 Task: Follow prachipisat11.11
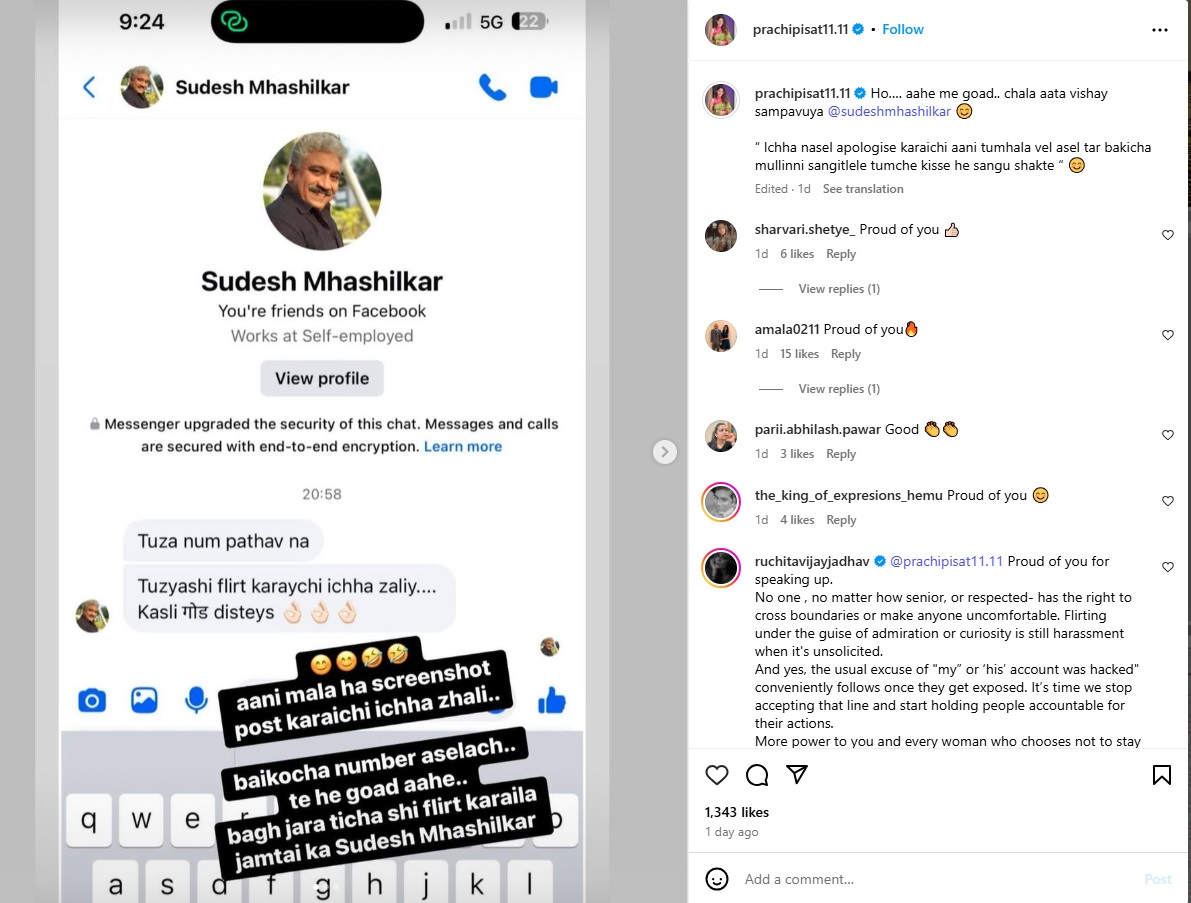902,30
